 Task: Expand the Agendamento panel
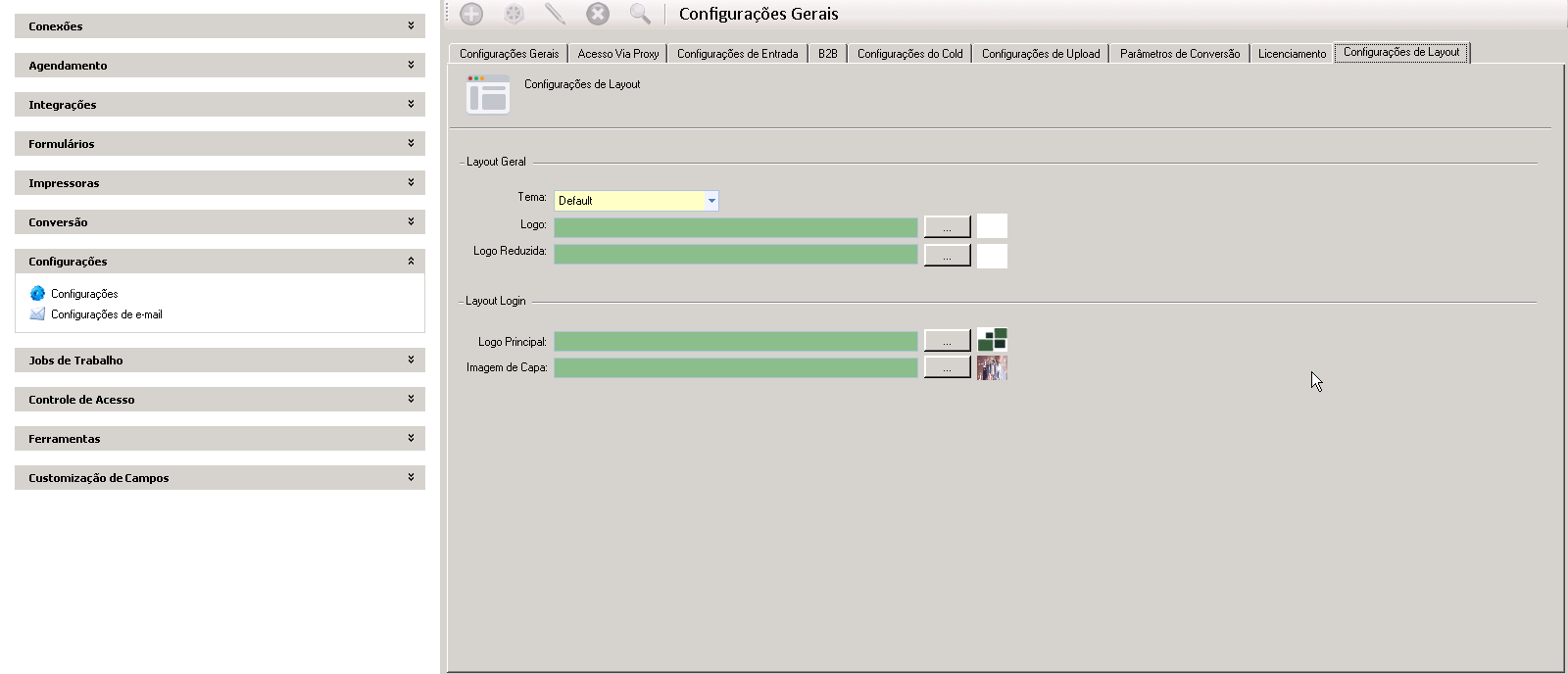(x=220, y=65)
